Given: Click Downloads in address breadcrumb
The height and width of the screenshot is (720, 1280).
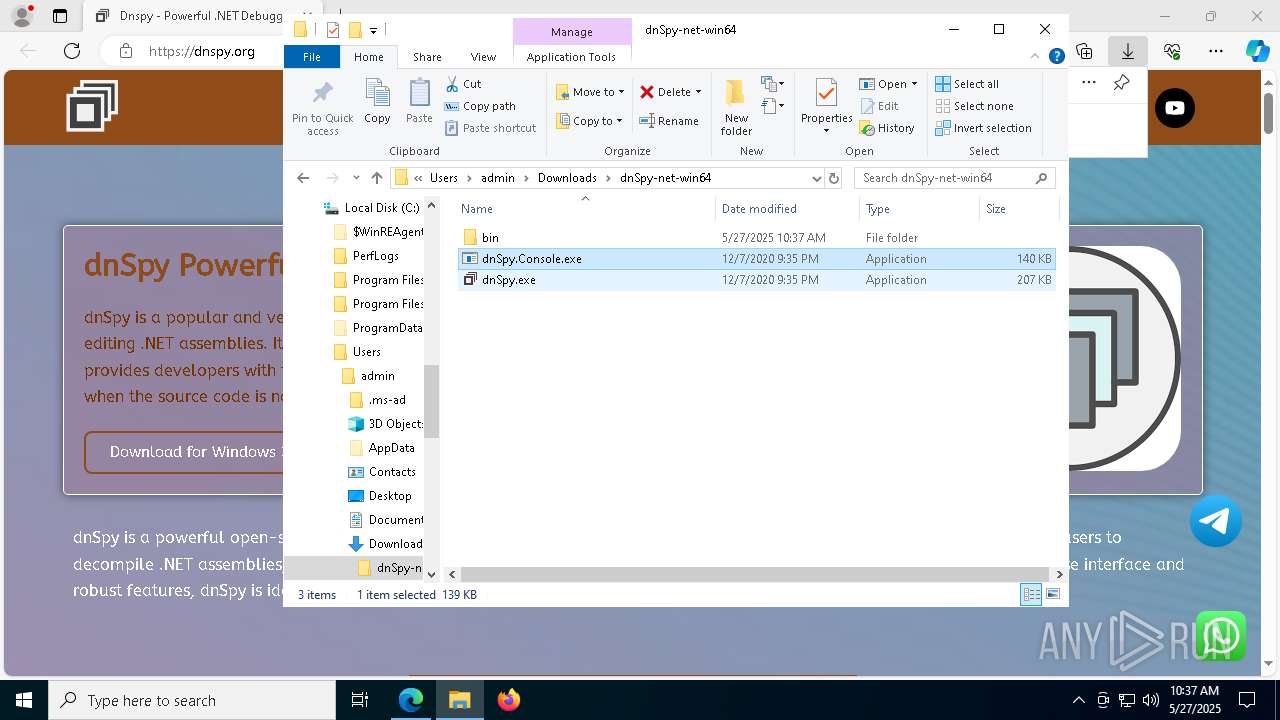Looking at the screenshot, I should coord(567,178).
